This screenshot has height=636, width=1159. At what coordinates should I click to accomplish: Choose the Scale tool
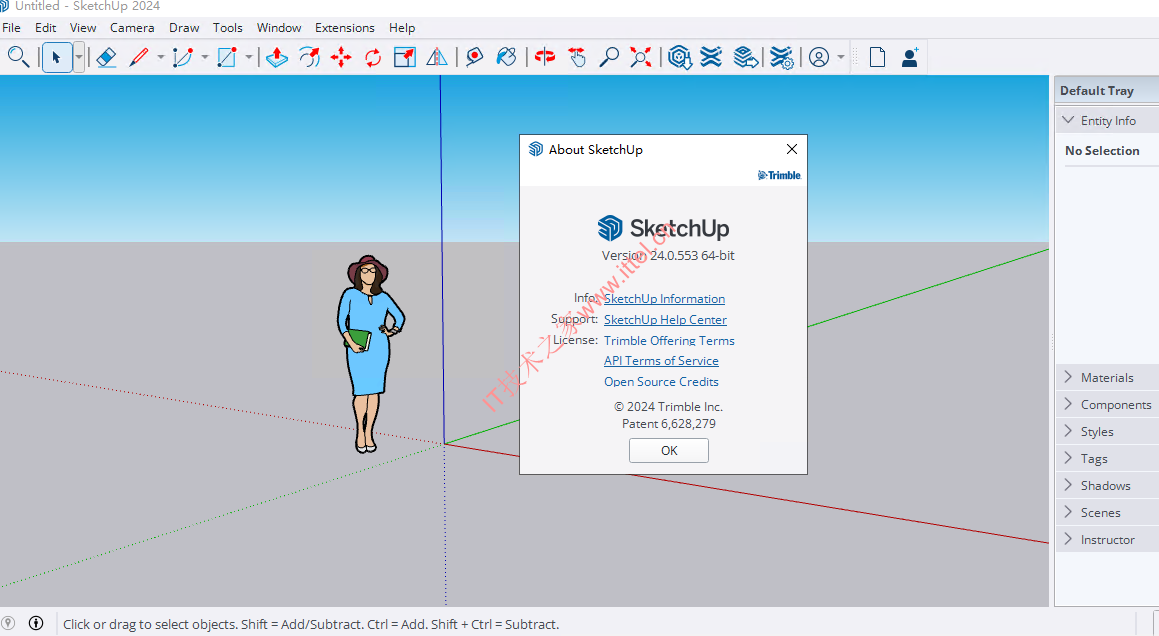tap(405, 57)
